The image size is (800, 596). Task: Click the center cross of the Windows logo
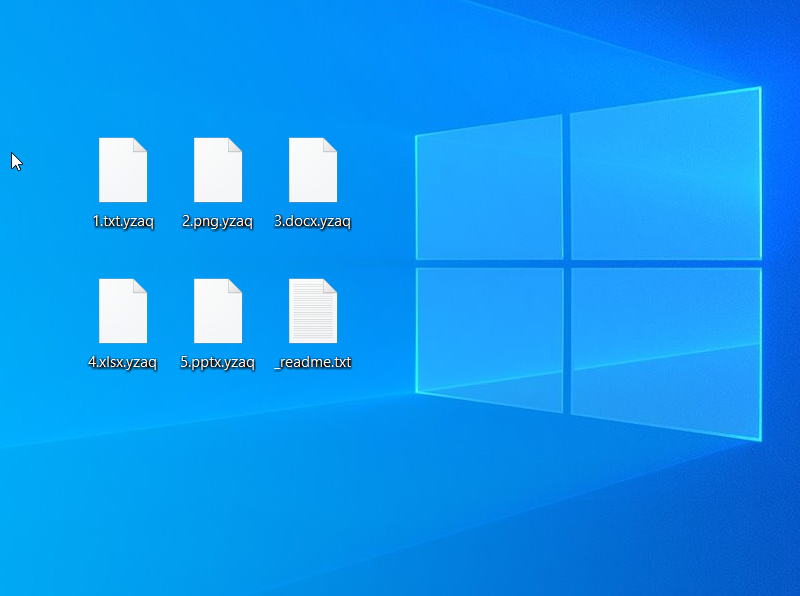(x=567, y=263)
